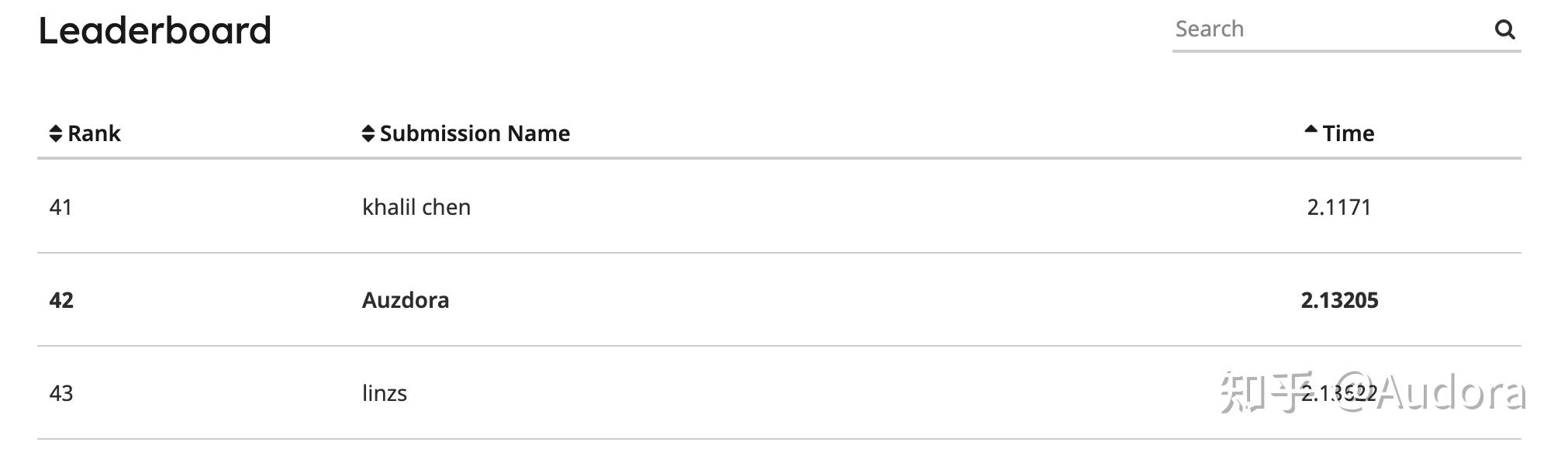Click the bold time value 2.13205
The width and height of the screenshot is (1568, 456).
[x=1339, y=300]
